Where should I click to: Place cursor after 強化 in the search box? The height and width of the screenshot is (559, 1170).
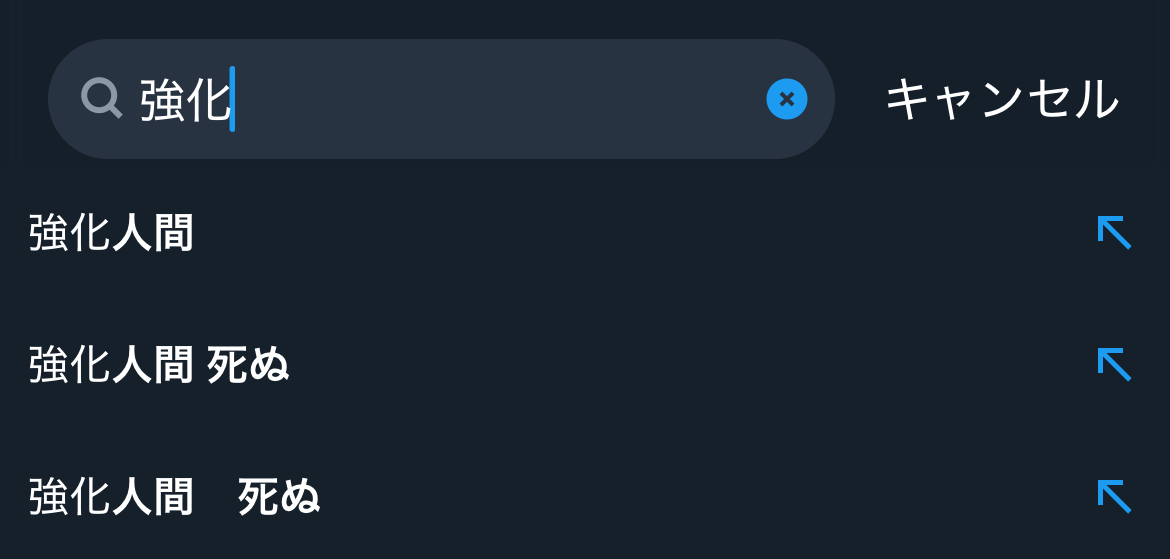point(232,99)
